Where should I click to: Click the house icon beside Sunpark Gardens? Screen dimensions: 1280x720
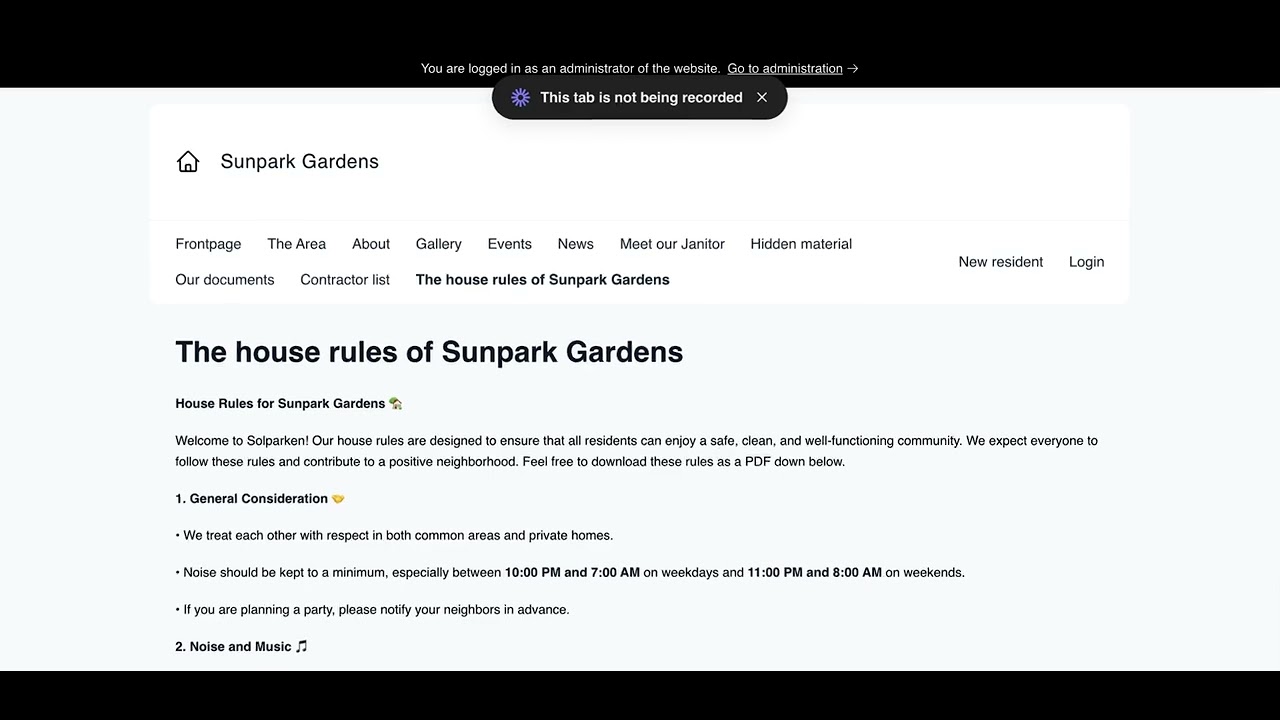click(x=188, y=162)
